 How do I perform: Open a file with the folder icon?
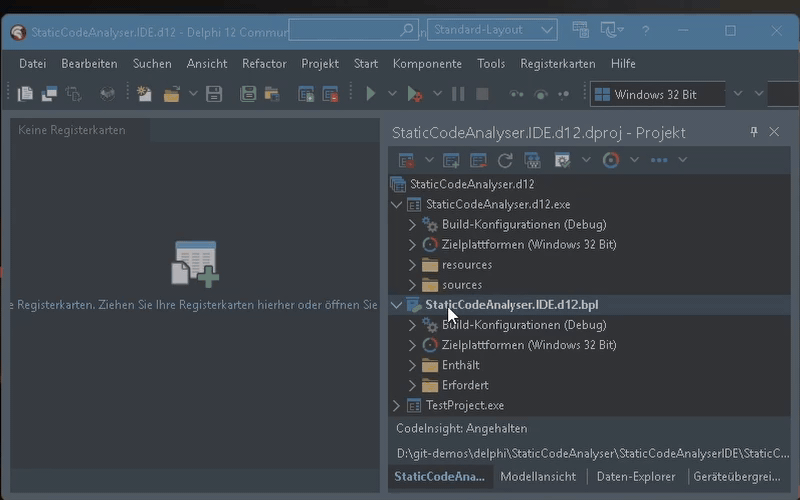pyautogui.click(x=171, y=94)
